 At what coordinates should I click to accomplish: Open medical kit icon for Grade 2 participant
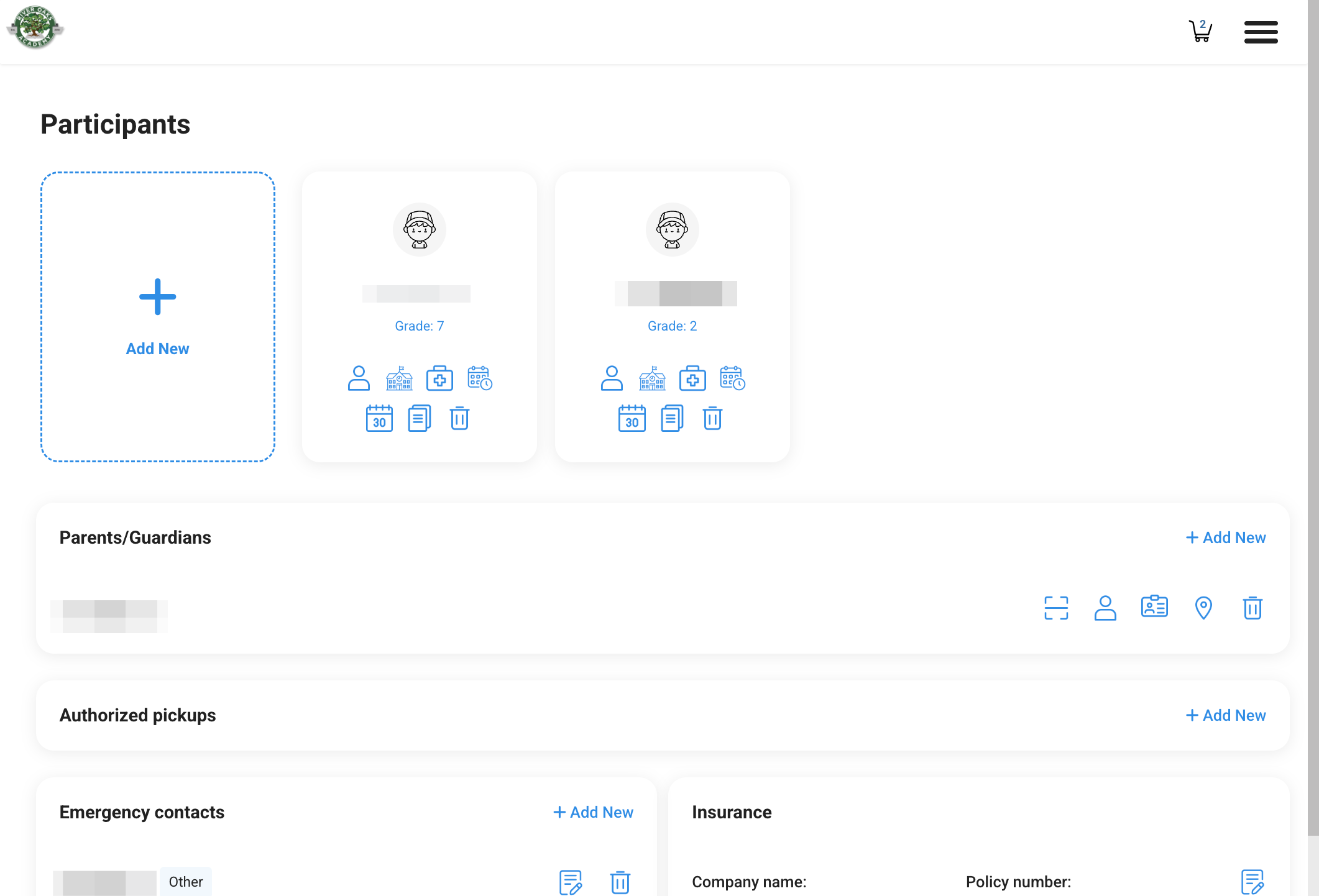pyautogui.click(x=692, y=378)
